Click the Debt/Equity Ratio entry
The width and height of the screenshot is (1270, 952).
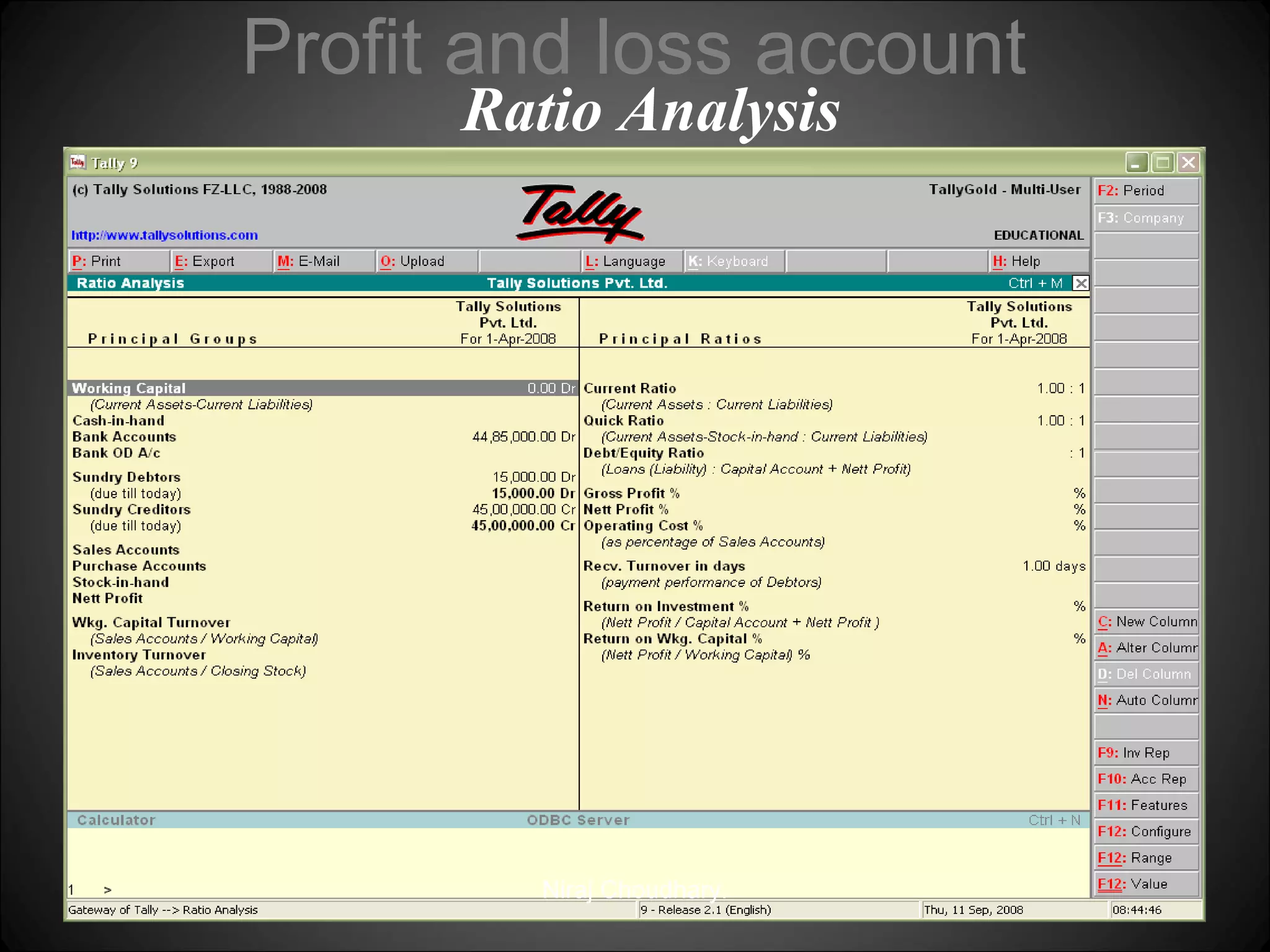834,453
